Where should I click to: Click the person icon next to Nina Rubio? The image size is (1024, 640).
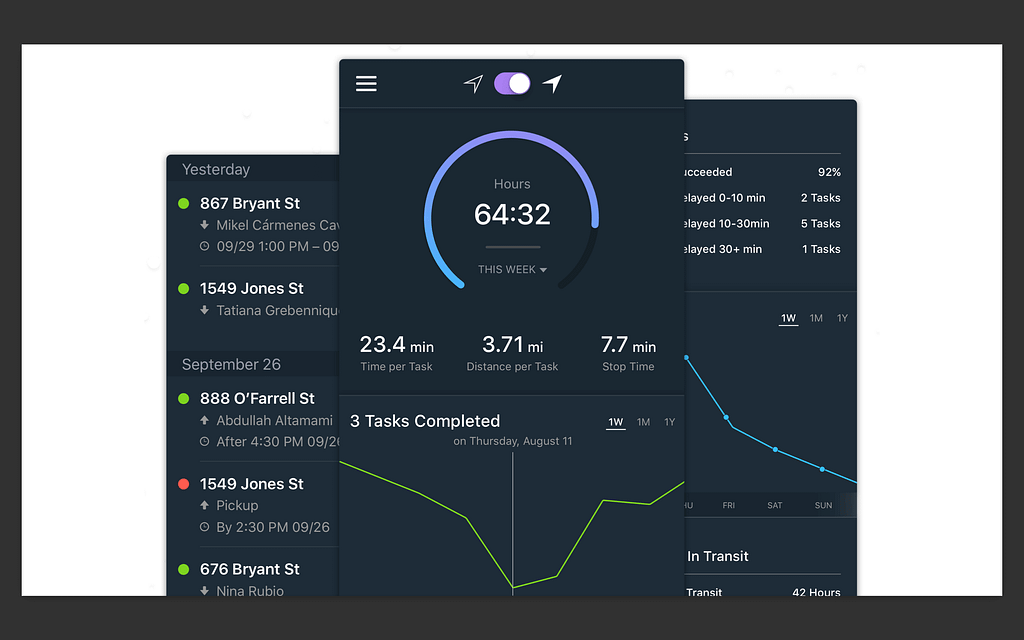(x=207, y=591)
